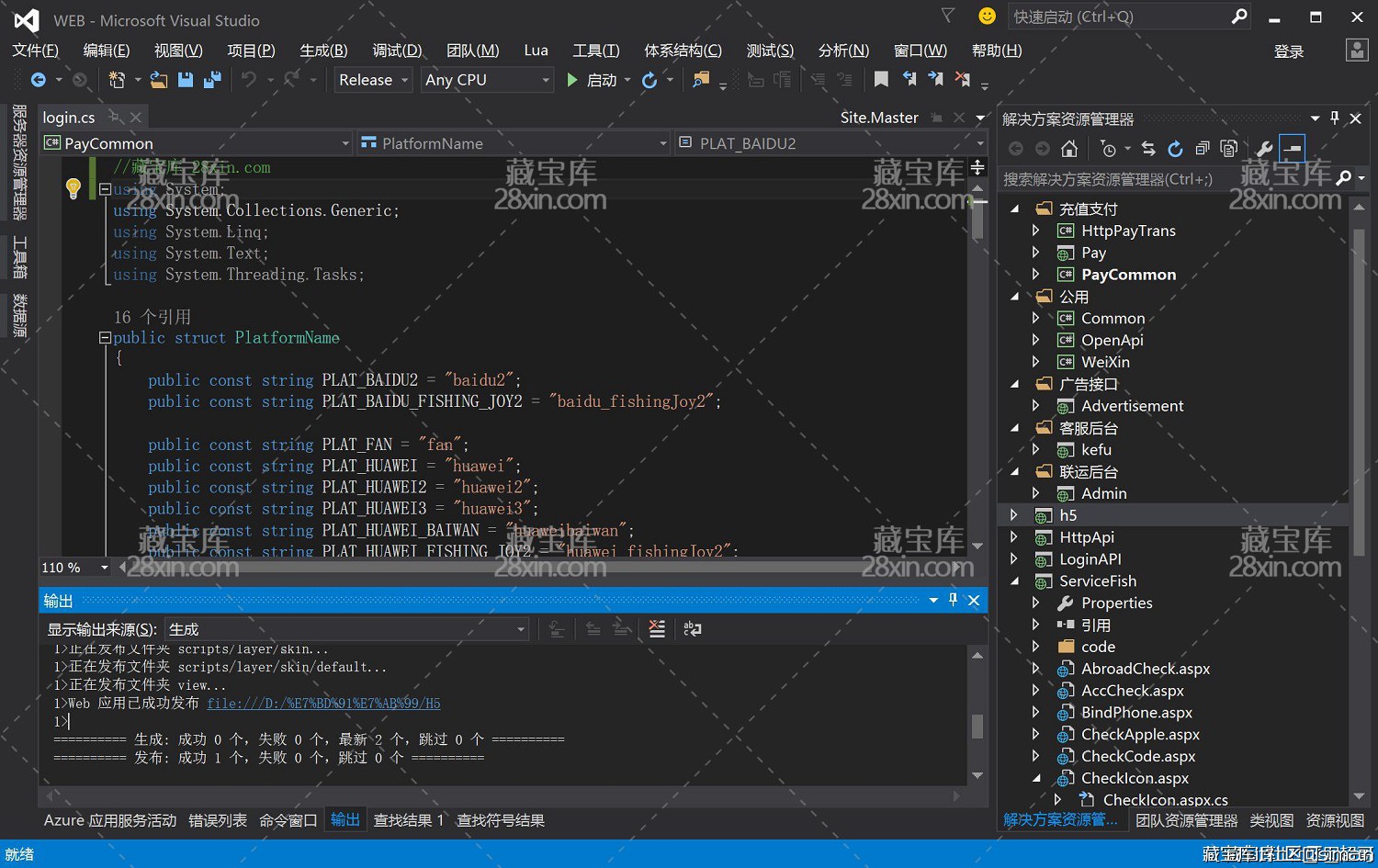
Task: Pin the Solution Explorer panel
Action: [x=1335, y=118]
